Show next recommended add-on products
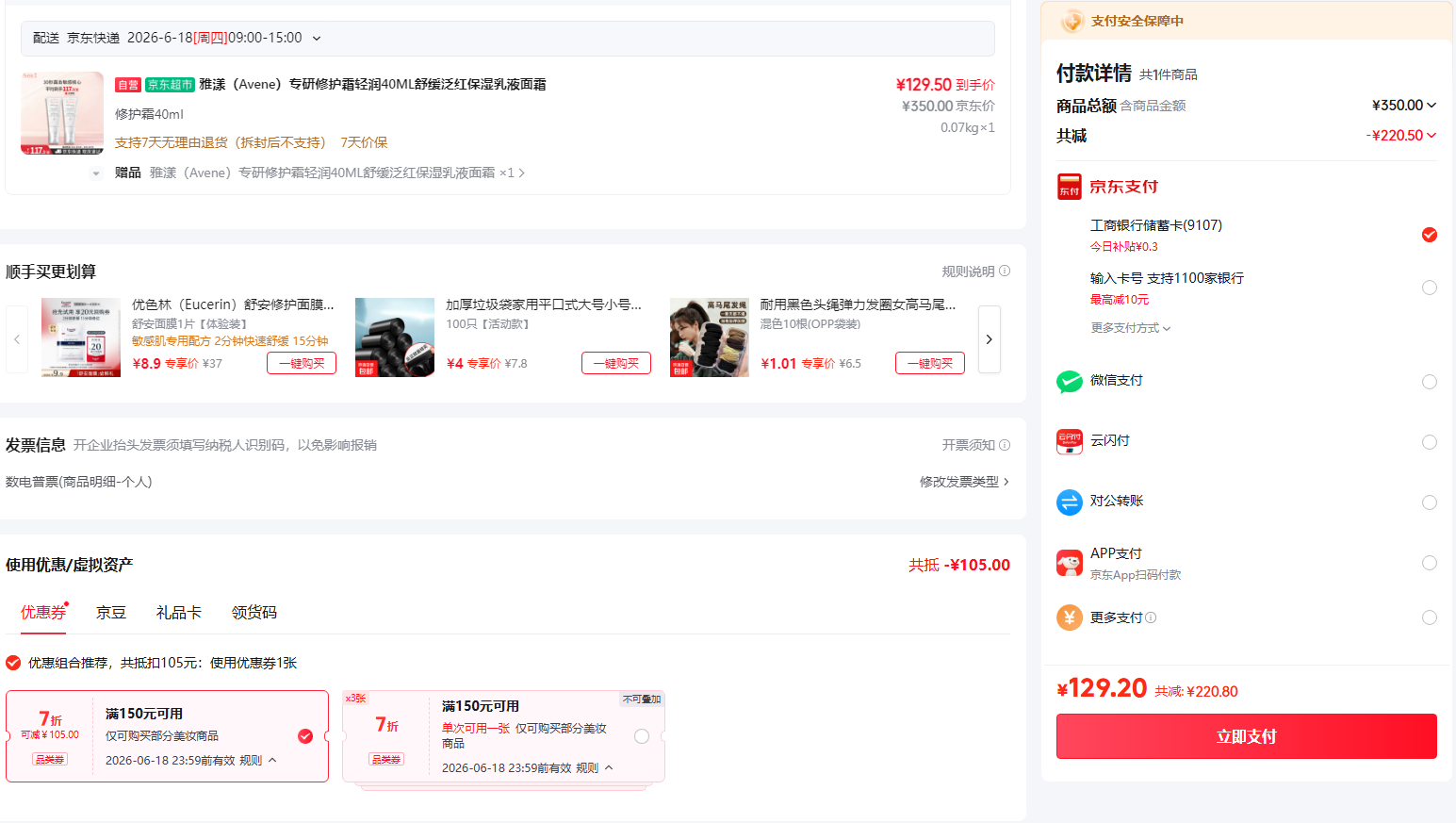 tap(989, 339)
